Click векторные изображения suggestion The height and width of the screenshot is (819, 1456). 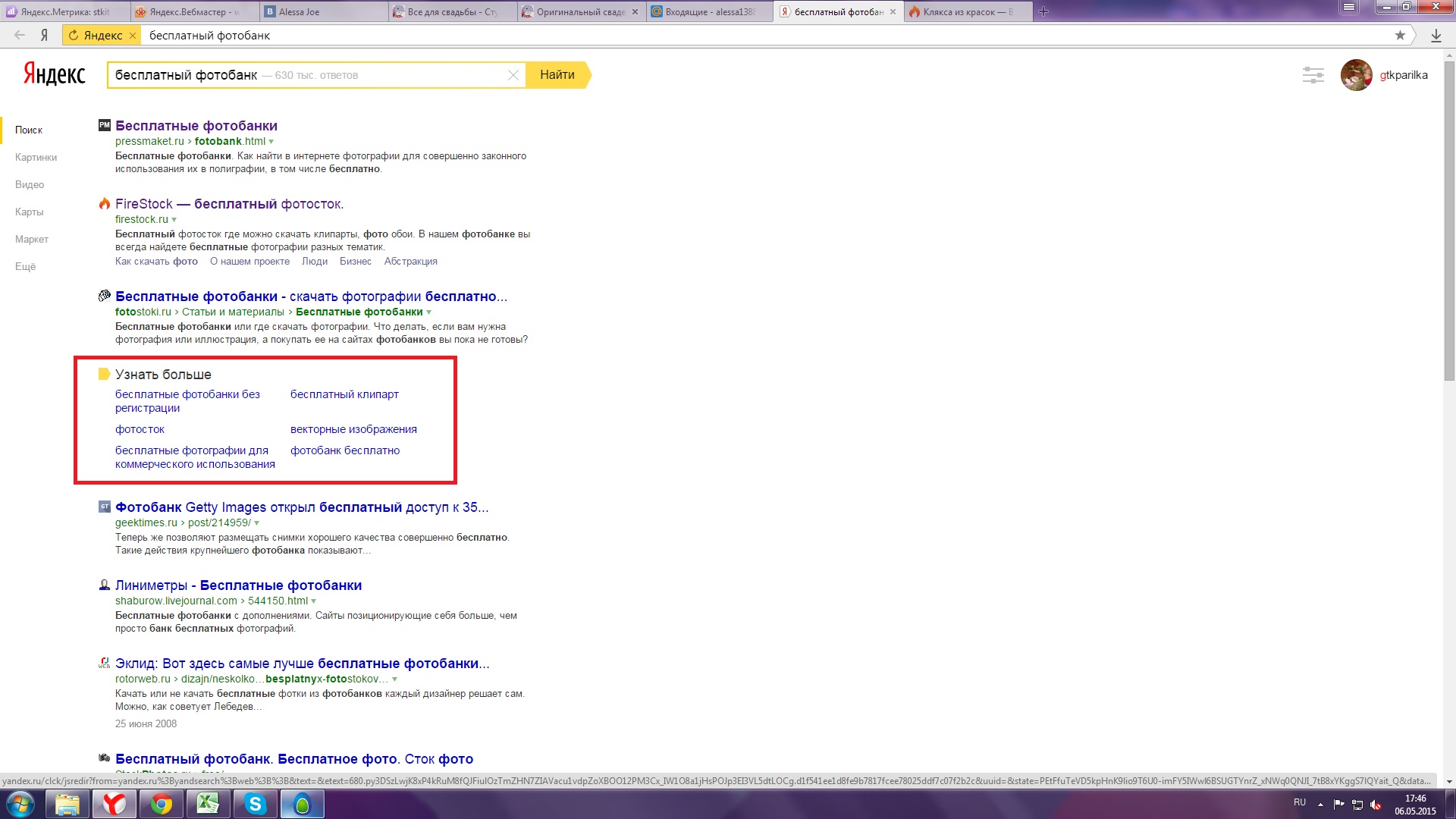pyautogui.click(x=353, y=429)
